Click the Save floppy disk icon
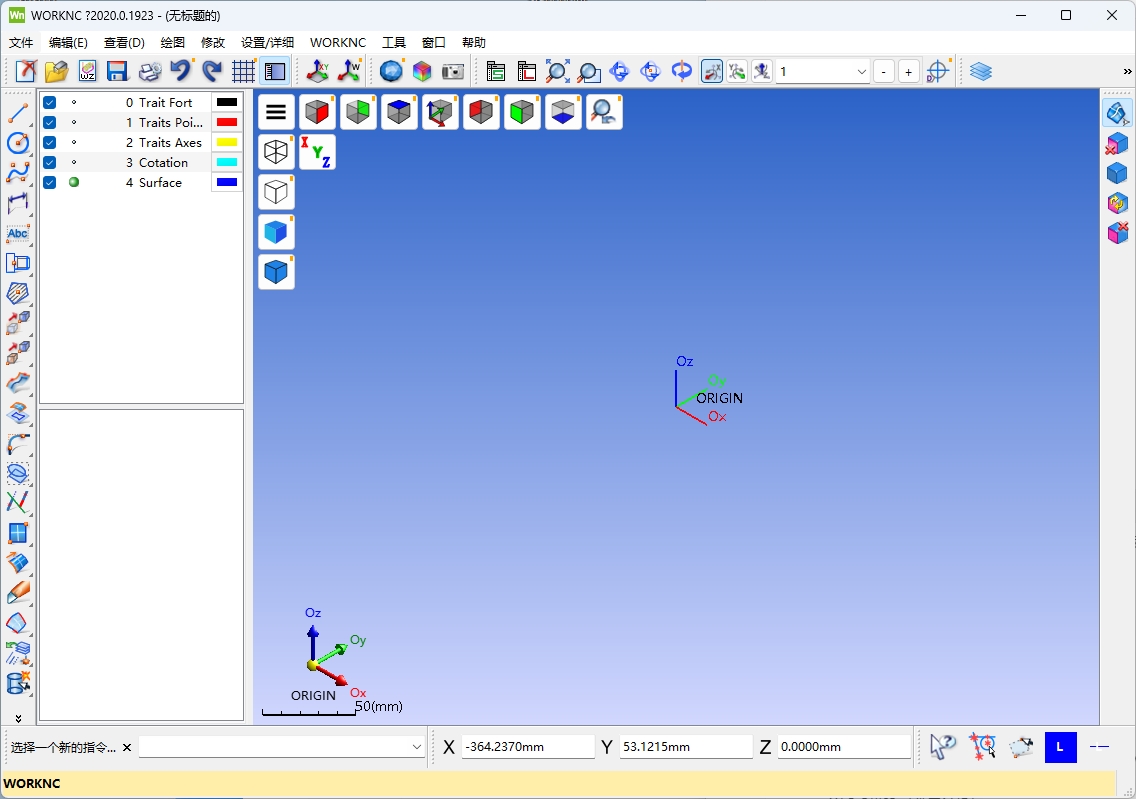1136x799 pixels. coord(117,71)
